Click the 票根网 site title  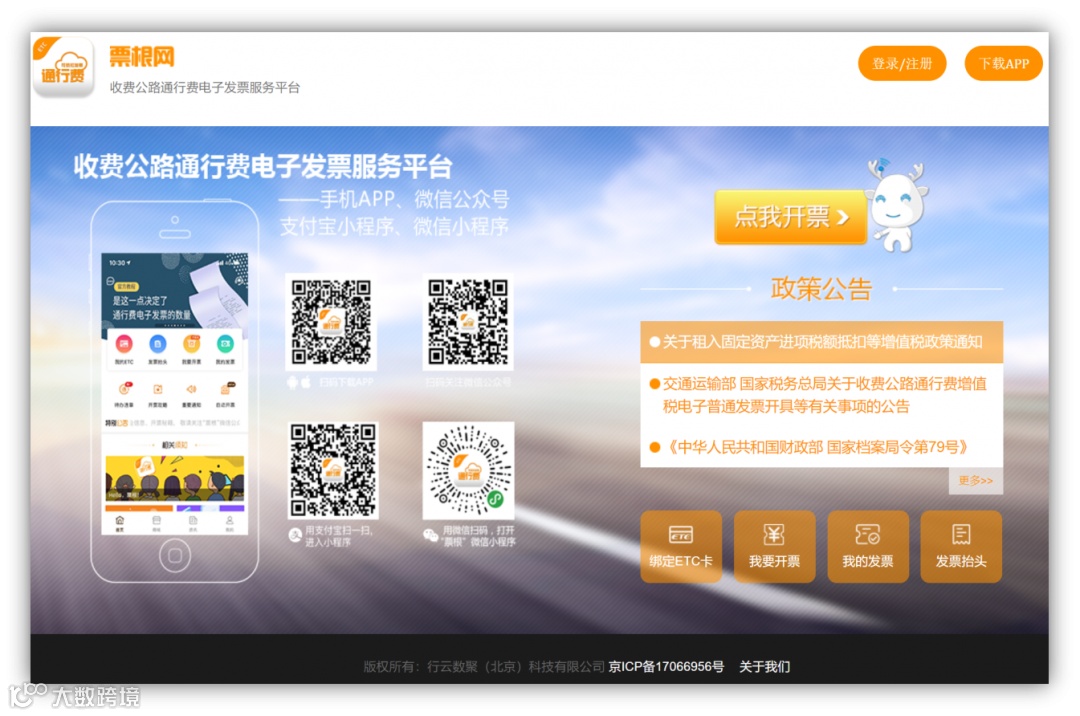tap(142, 56)
